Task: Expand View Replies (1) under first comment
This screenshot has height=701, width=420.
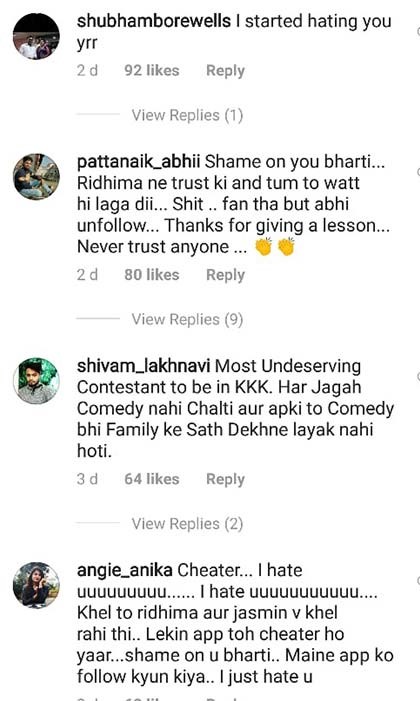Action: click(187, 115)
